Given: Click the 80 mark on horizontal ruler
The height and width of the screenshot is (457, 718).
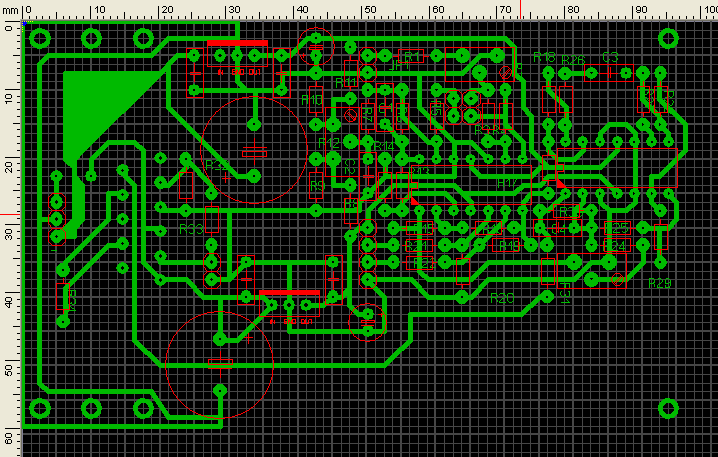Looking at the screenshot, I should 573,10.
